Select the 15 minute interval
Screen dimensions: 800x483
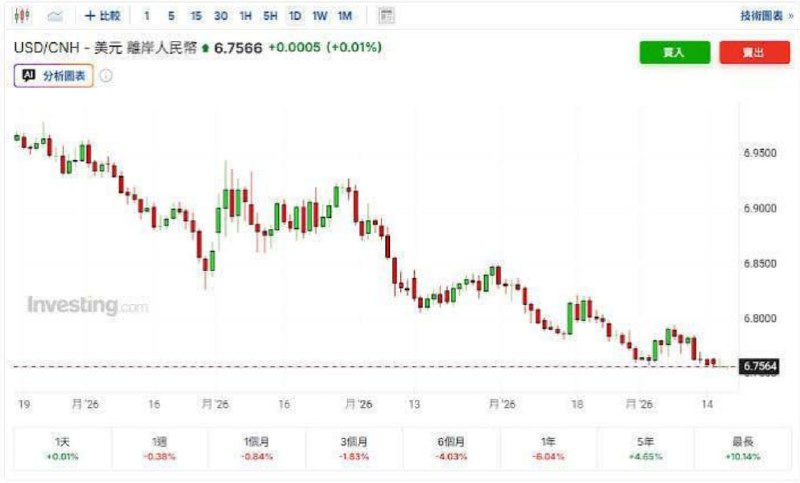pyautogui.click(x=196, y=16)
